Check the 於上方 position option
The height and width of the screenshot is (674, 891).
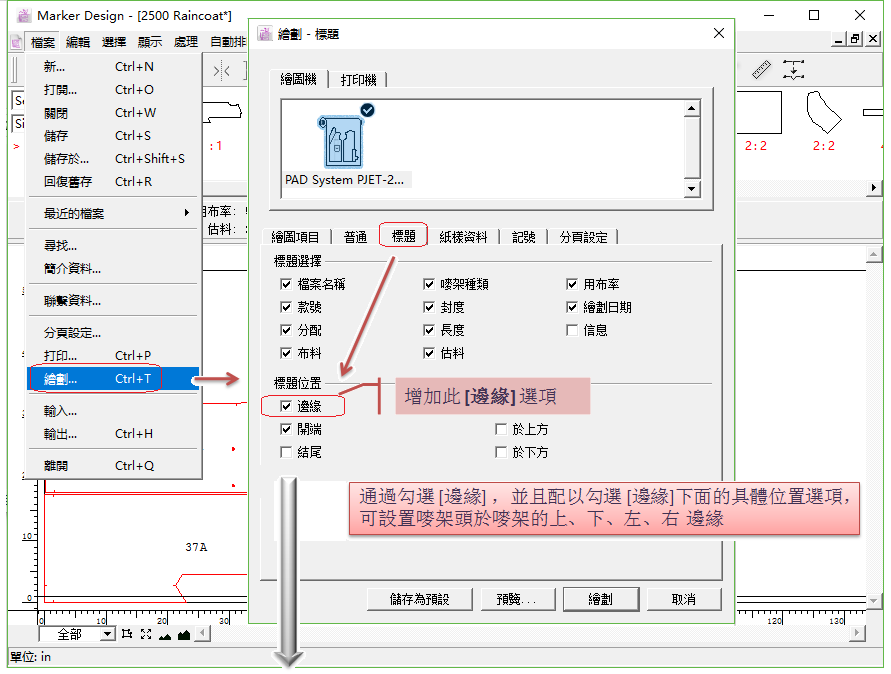coord(502,429)
